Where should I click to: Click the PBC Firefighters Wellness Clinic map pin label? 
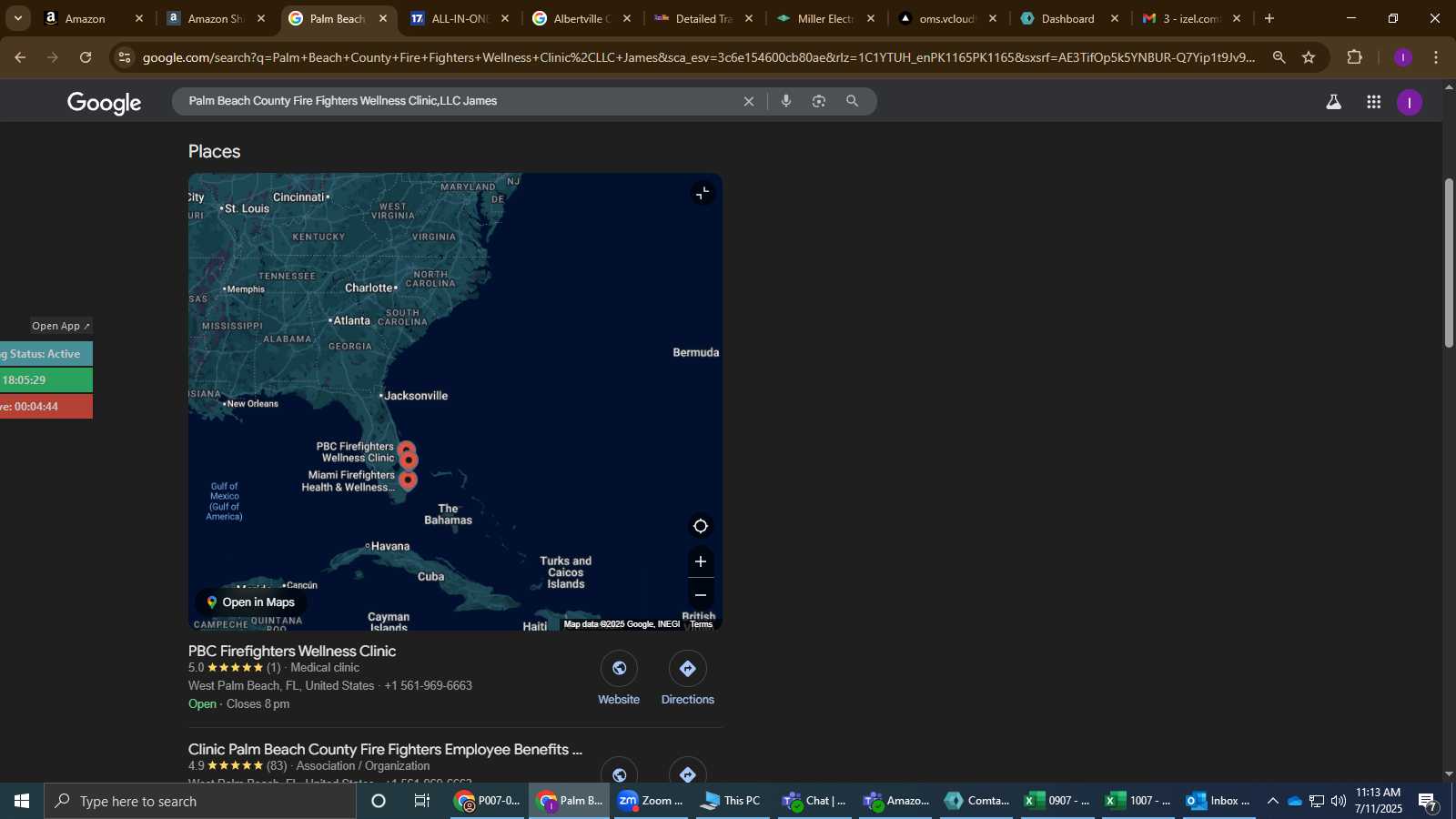click(x=356, y=452)
